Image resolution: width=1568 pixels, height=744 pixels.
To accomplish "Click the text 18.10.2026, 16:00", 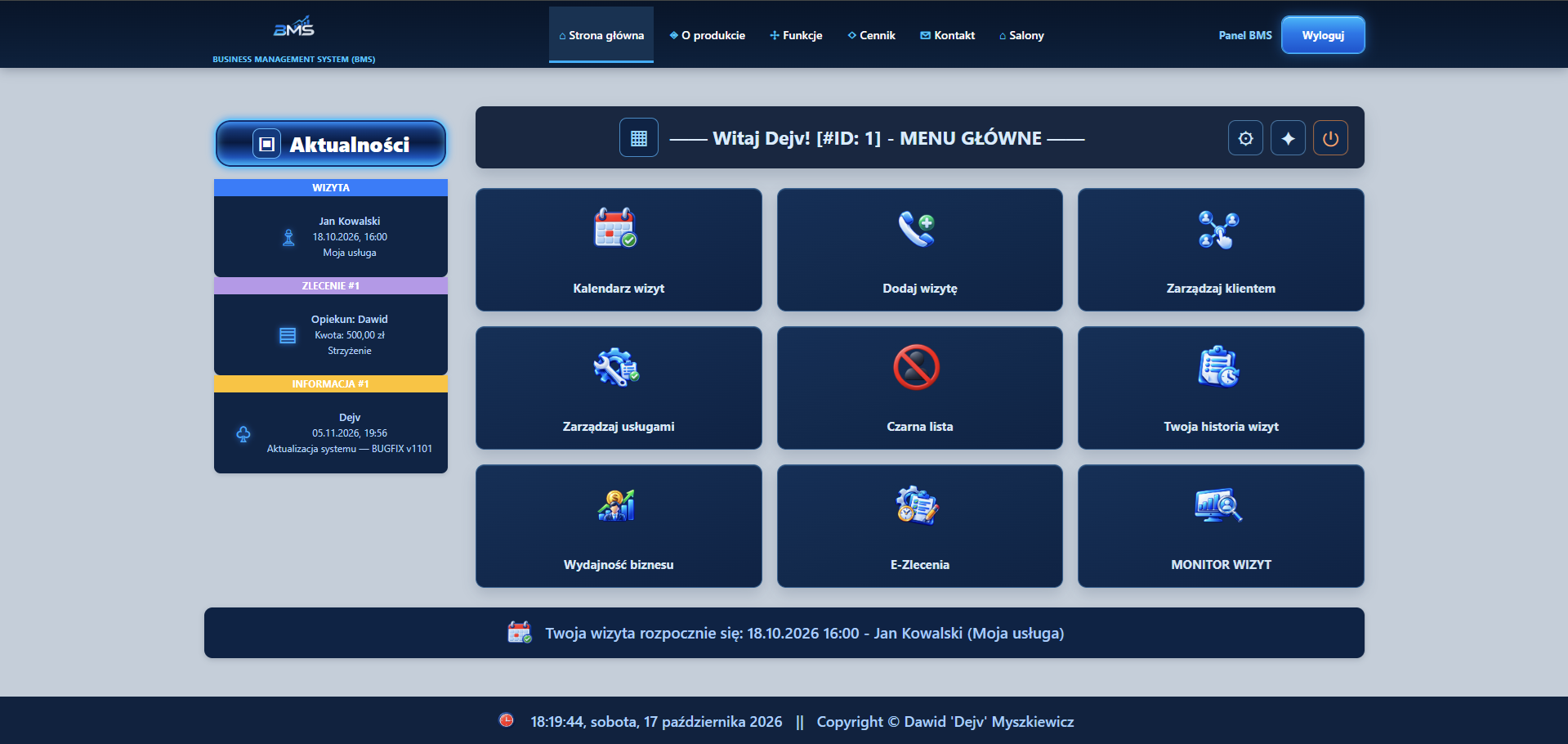I will point(350,237).
